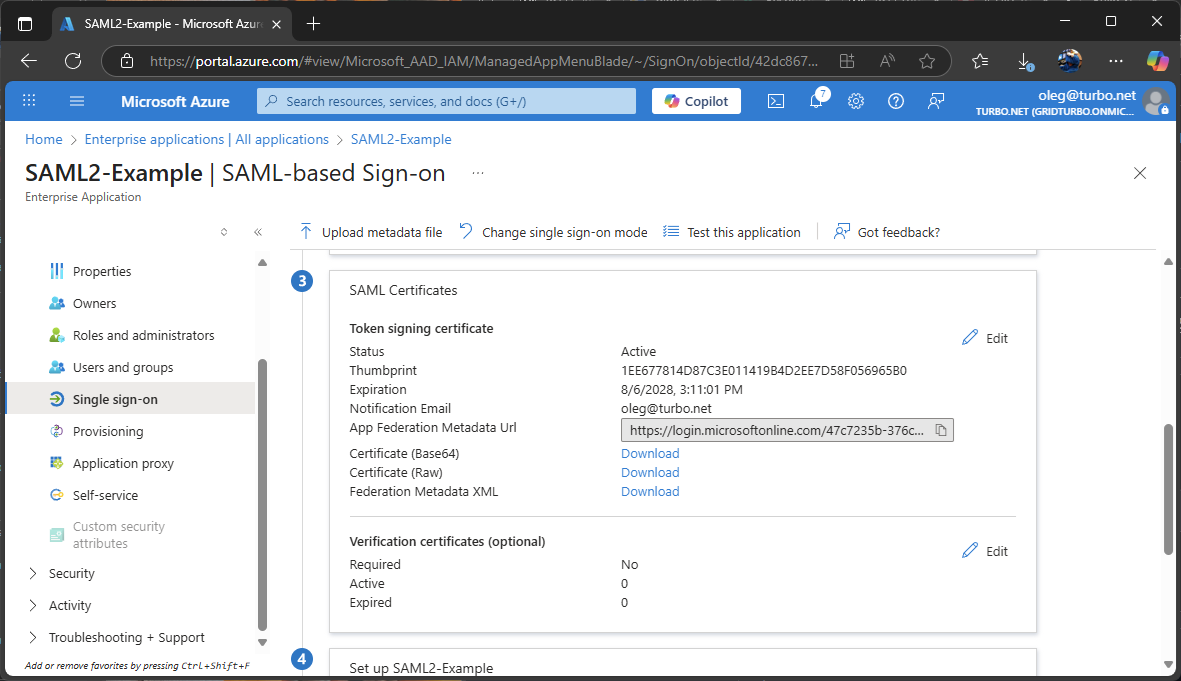Open the portal hamburger menu
Image resolution: width=1181 pixels, height=681 pixels.
pos(76,100)
